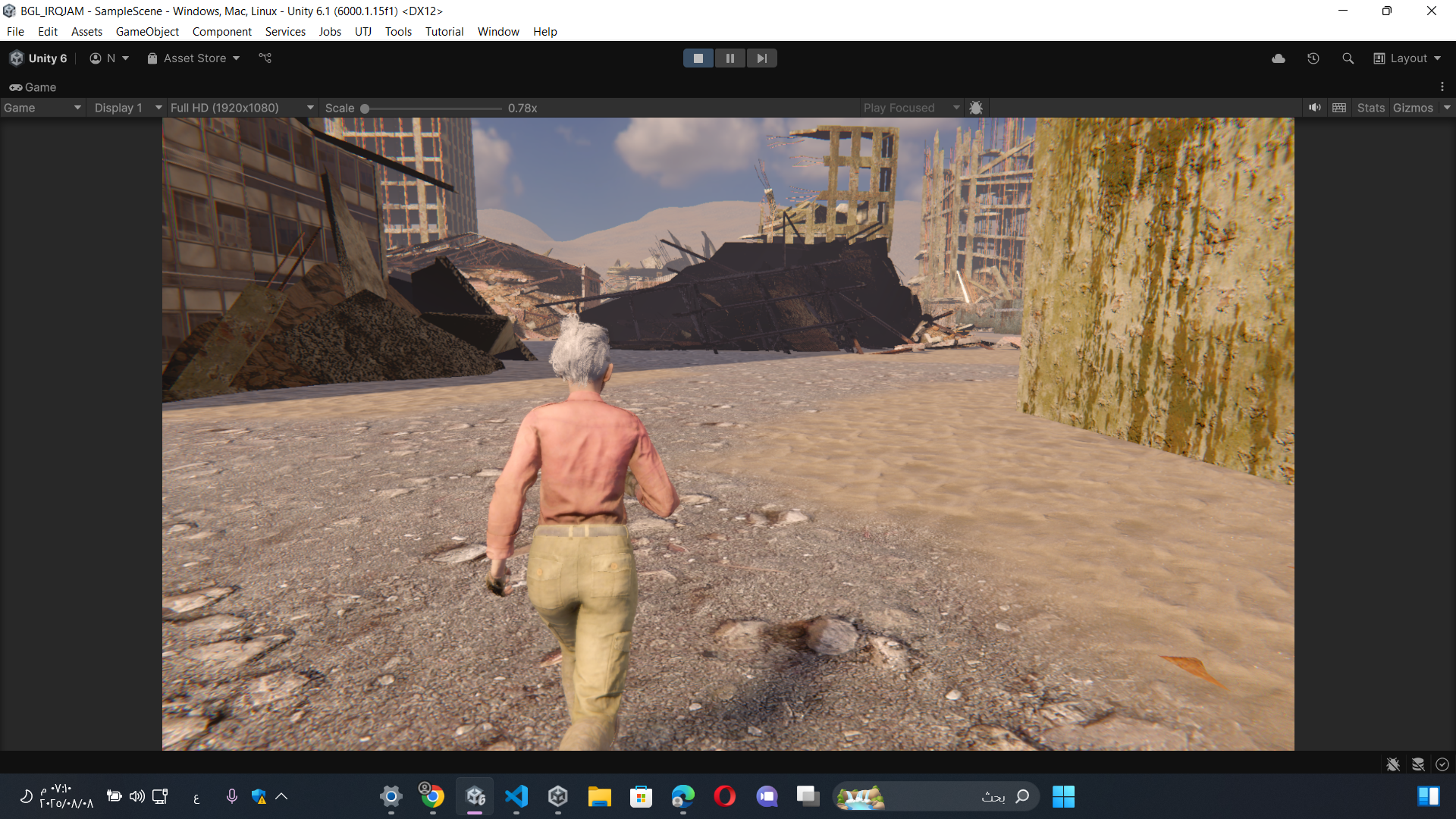Open the Layout selector
The width and height of the screenshot is (1456, 819).
pos(1407,58)
